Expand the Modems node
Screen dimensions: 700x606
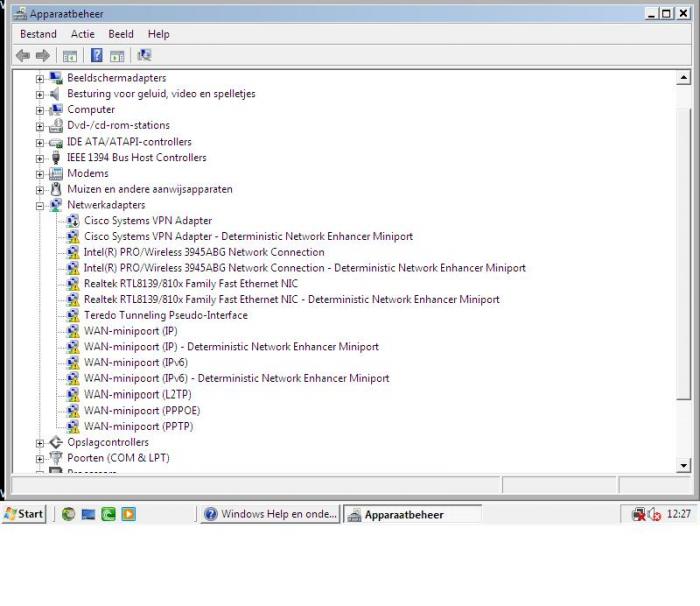[40, 174]
